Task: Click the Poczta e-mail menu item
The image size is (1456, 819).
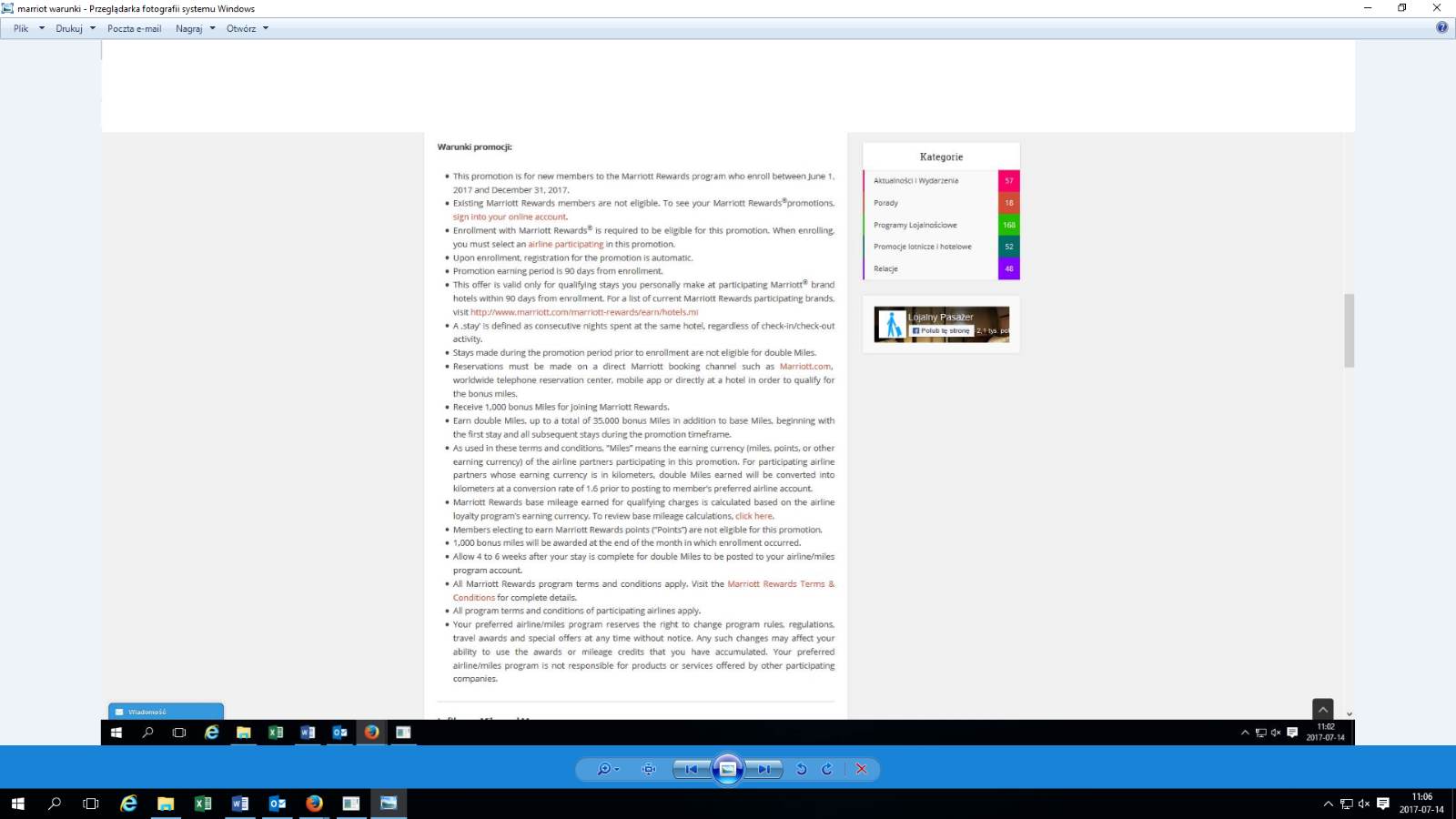Action: tap(135, 28)
